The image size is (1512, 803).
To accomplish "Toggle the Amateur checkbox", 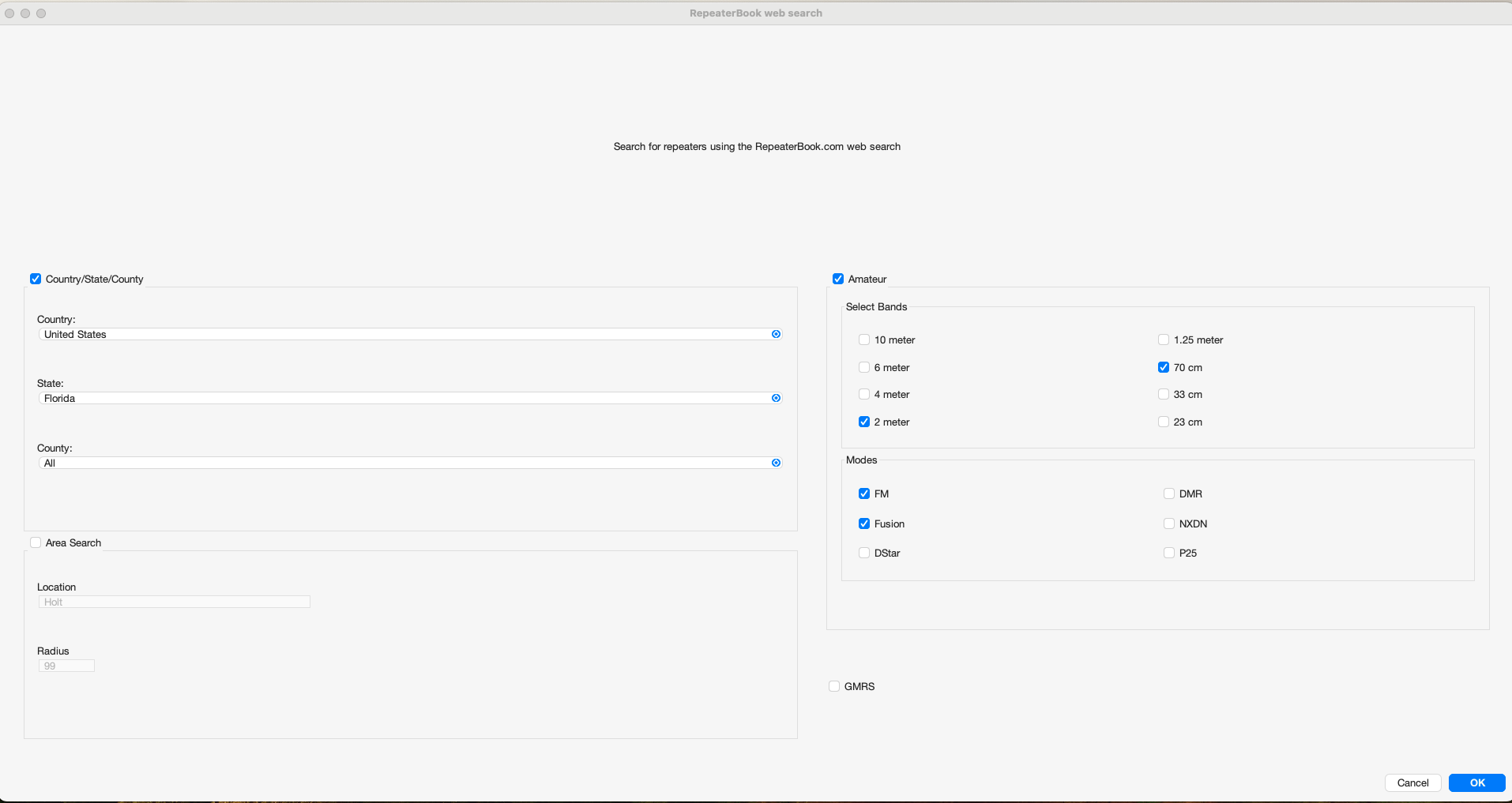I will click(x=838, y=279).
